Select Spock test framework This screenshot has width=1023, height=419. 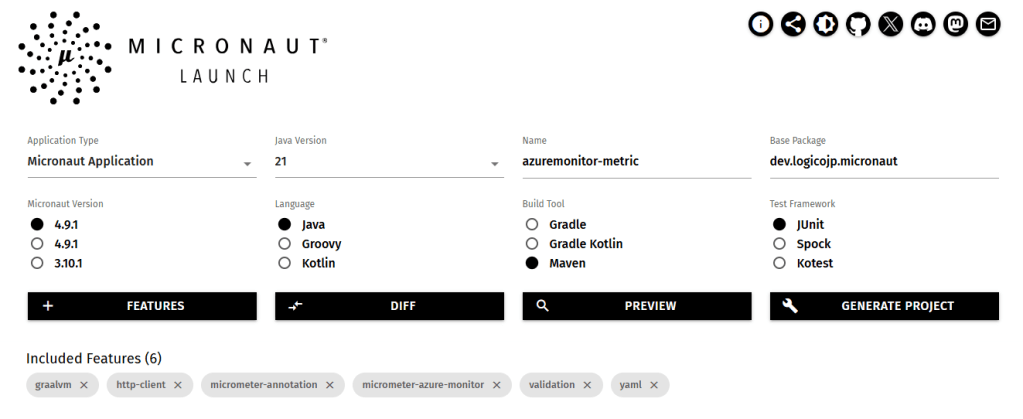[x=780, y=244]
